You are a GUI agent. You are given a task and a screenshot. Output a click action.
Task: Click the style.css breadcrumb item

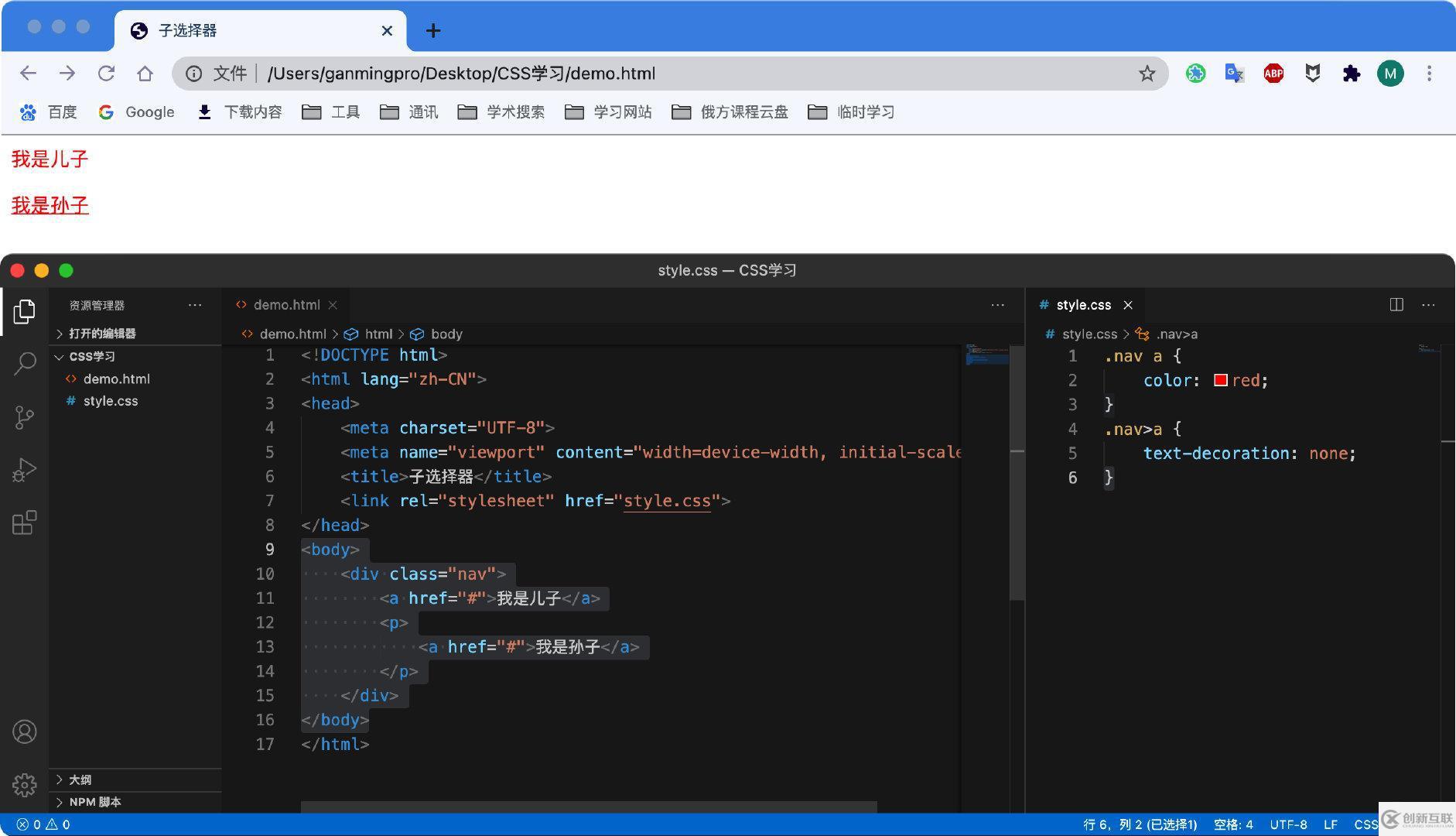click(1081, 334)
